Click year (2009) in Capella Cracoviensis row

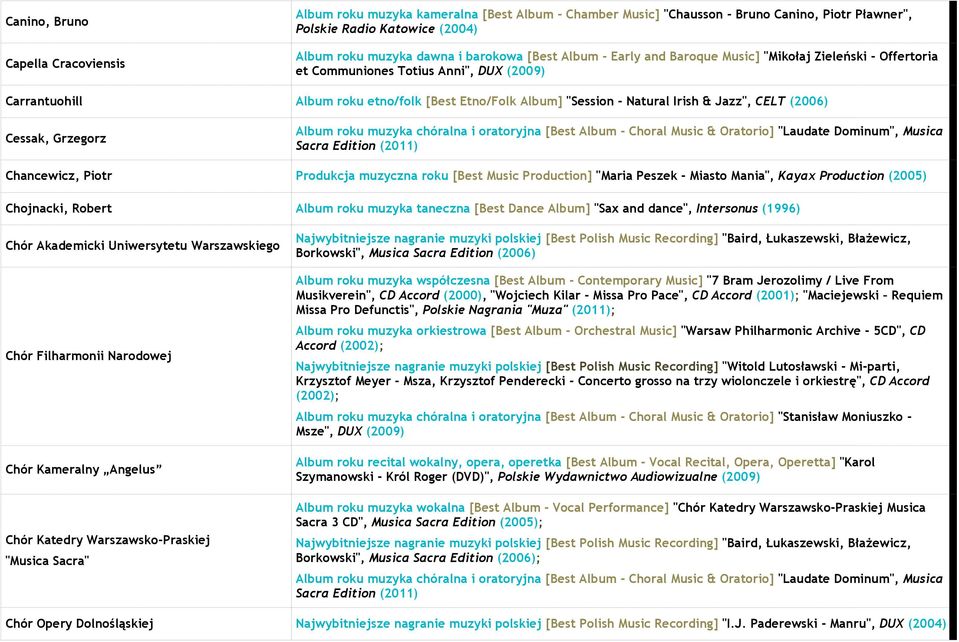526,71
